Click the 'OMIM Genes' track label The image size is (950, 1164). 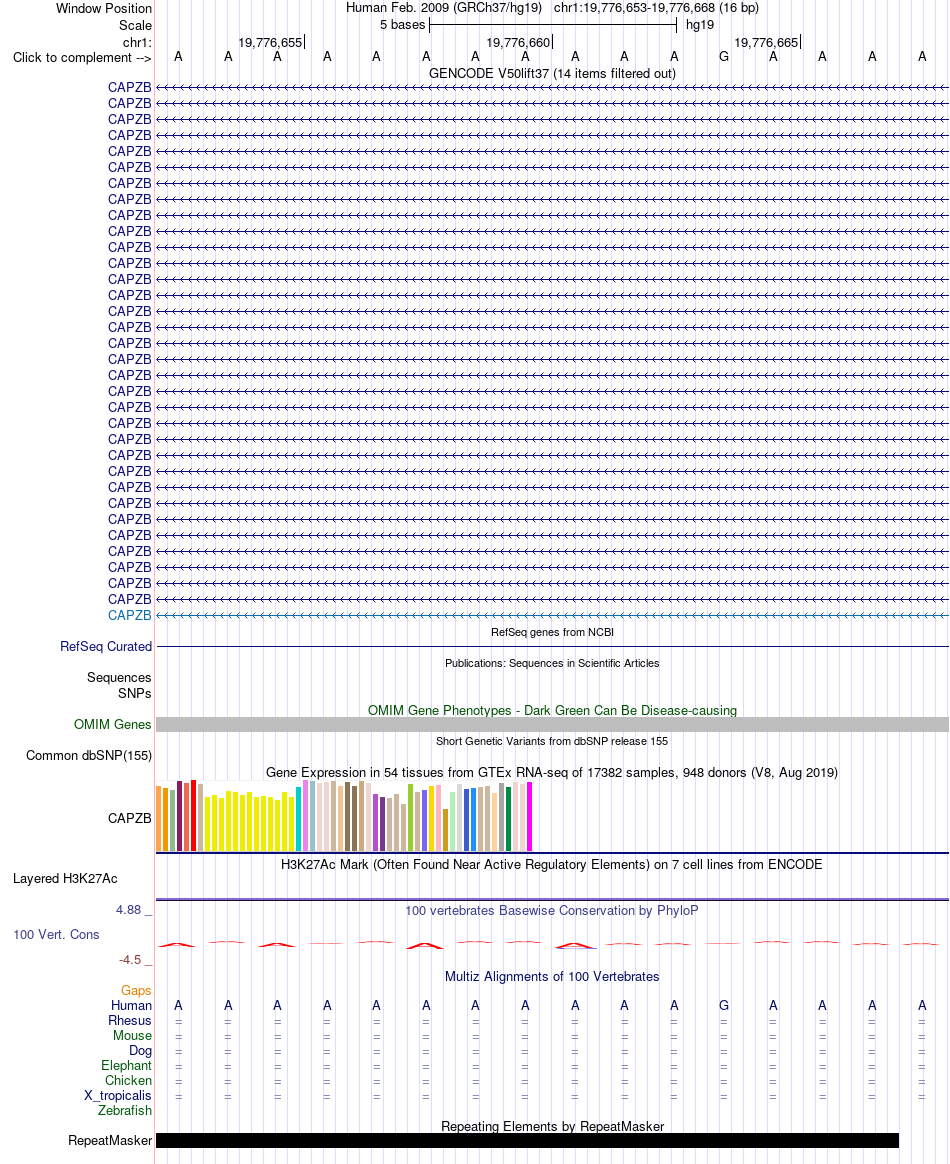click(x=113, y=725)
